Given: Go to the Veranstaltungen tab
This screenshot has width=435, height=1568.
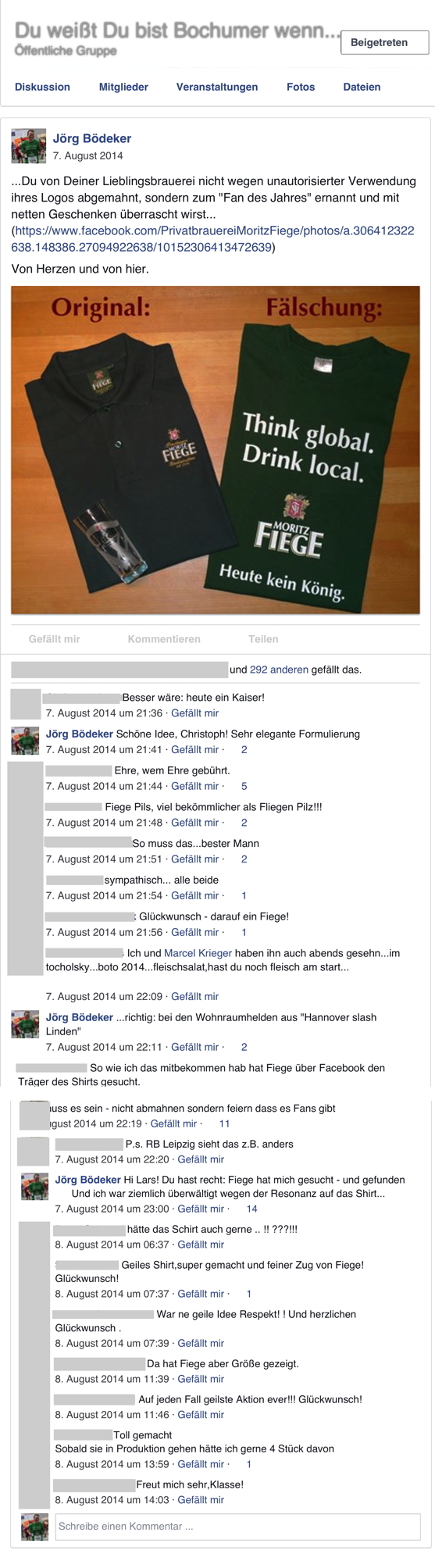Looking at the screenshot, I should pos(217,87).
